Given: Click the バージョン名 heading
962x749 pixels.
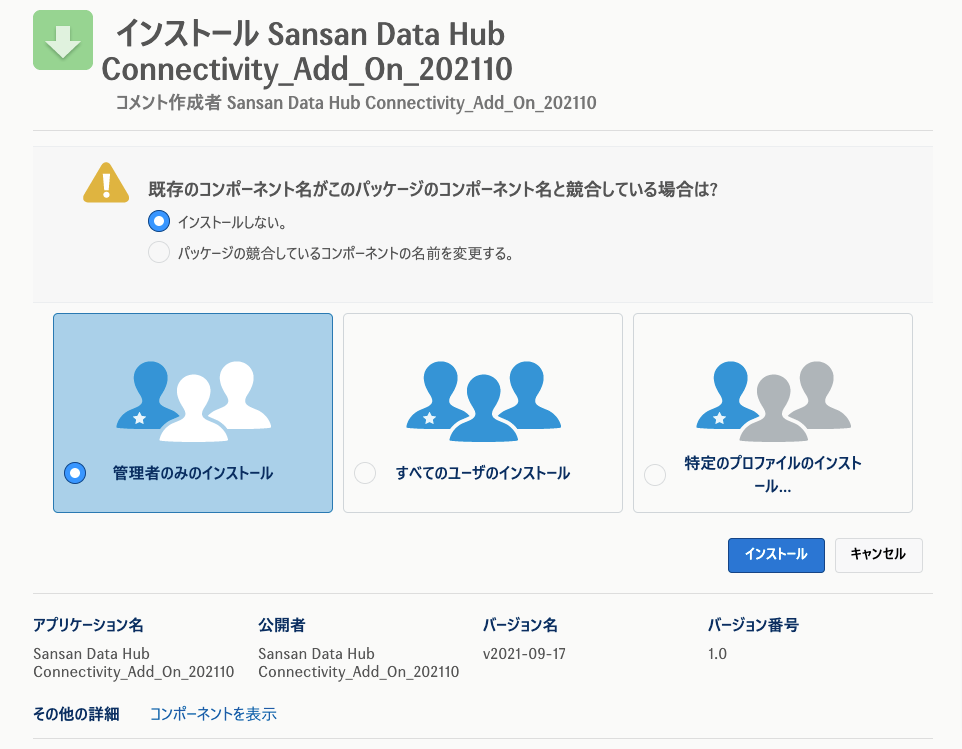Looking at the screenshot, I should pyautogui.click(x=520, y=625).
